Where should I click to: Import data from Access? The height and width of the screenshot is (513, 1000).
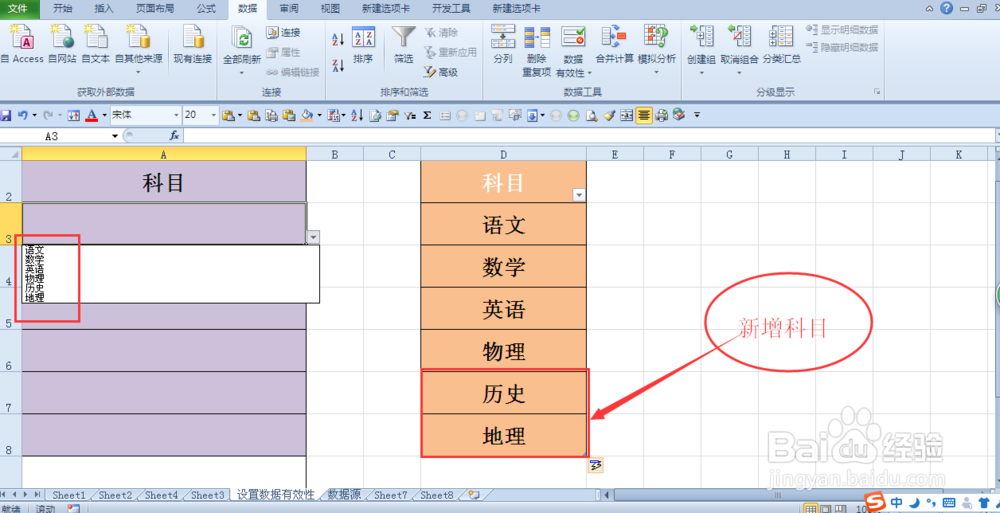(x=23, y=43)
